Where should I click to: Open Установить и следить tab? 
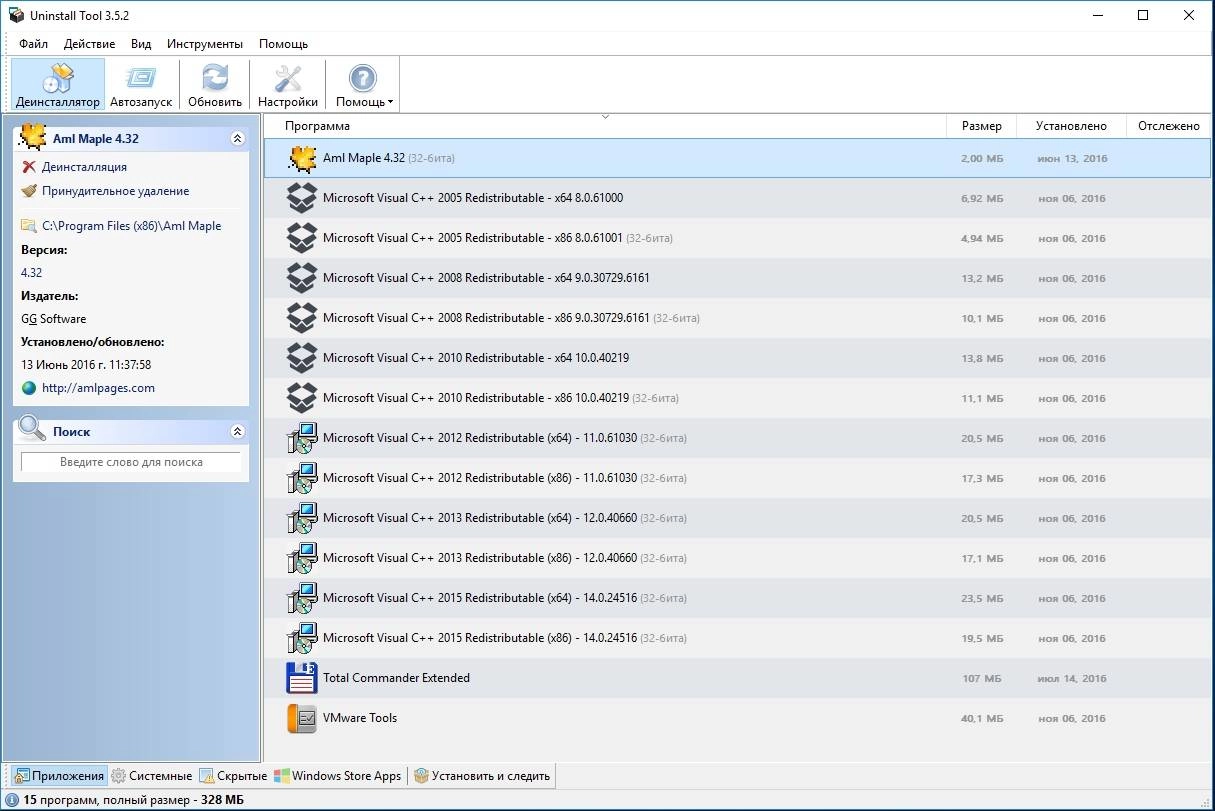tap(482, 776)
